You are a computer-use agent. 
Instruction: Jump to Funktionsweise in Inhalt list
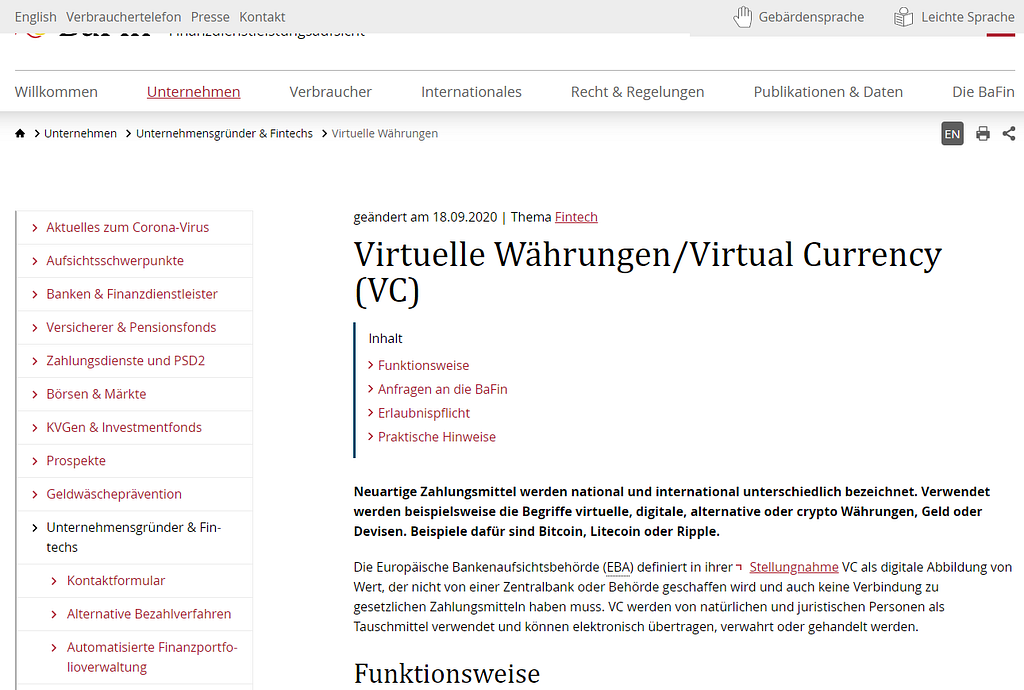(423, 366)
